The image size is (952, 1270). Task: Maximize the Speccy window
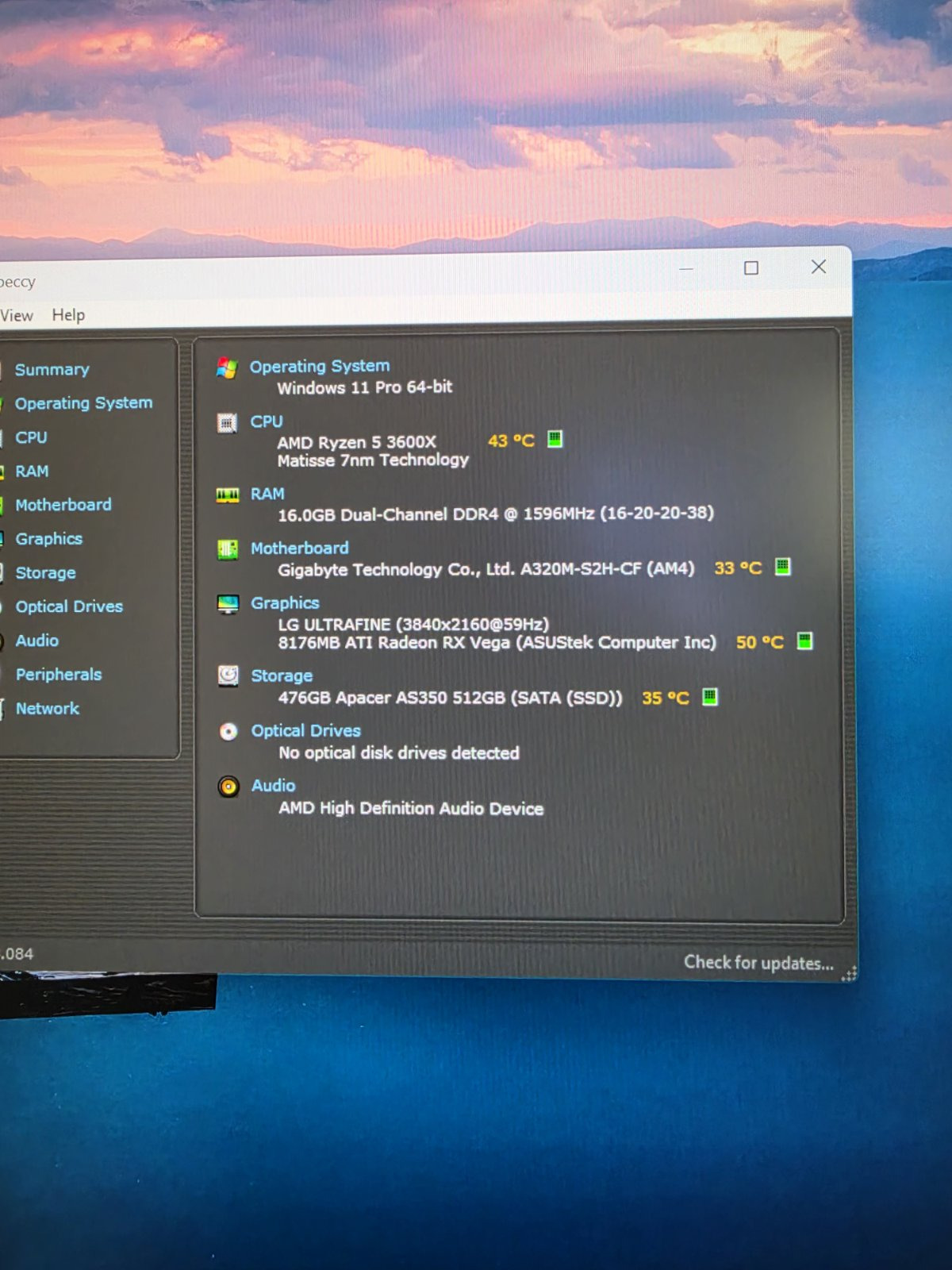tap(751, 268)
